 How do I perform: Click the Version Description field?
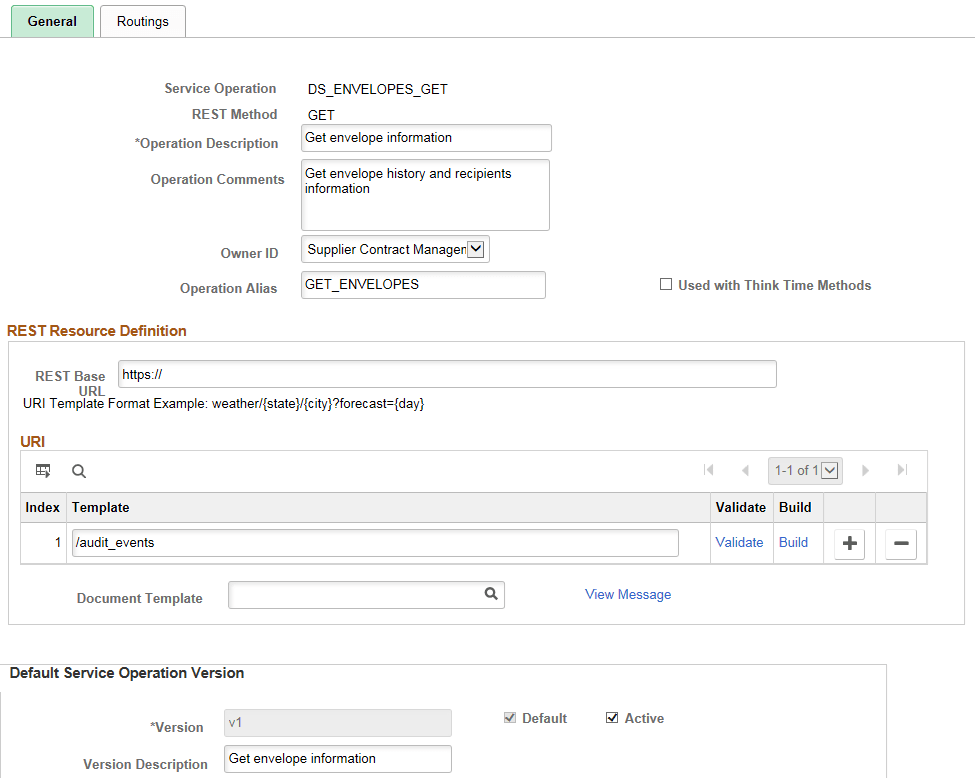click(x=338, y=759)
